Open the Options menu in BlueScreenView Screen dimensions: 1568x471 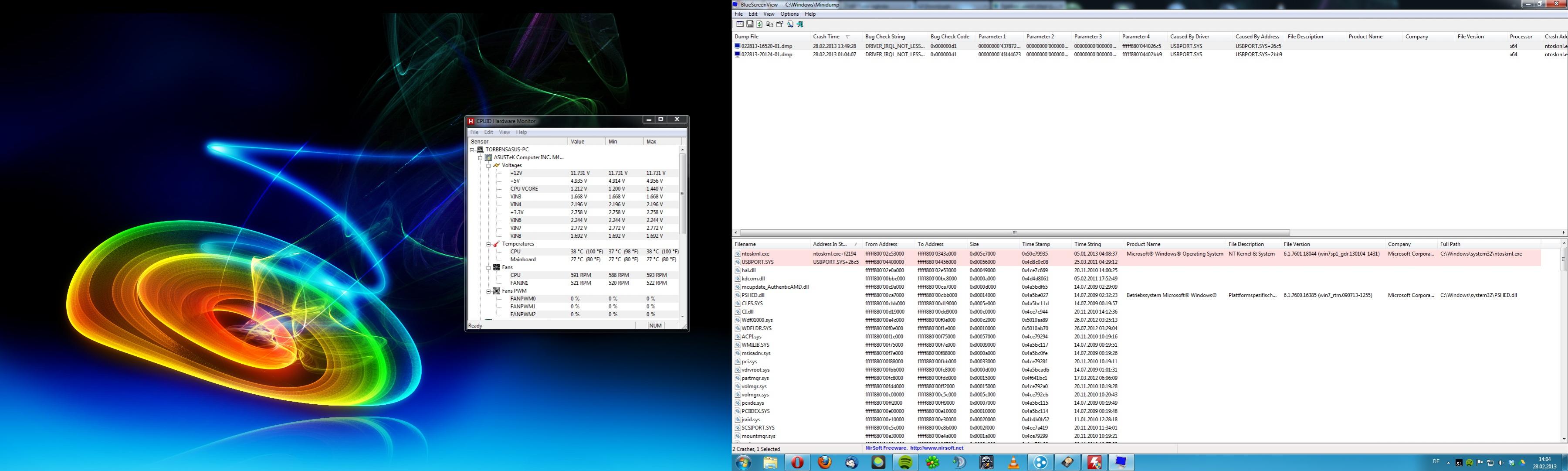click(x=789, y=14)
